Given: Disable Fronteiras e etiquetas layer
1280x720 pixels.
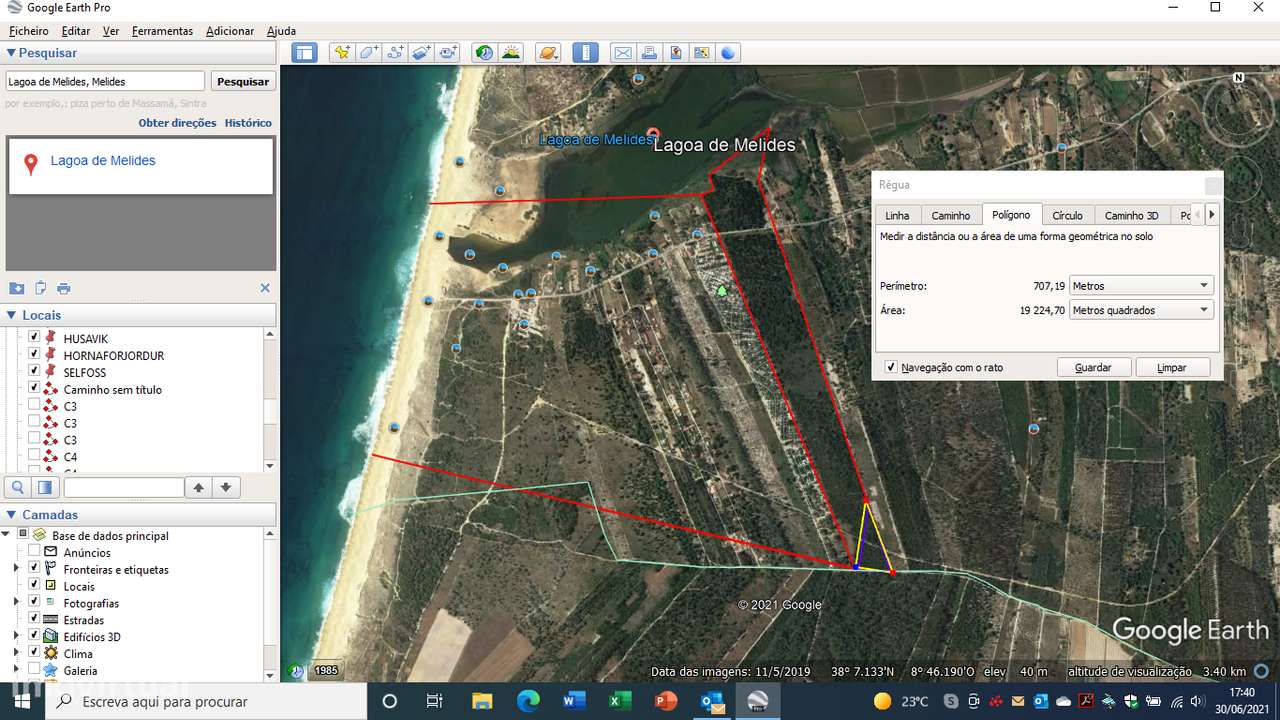Looking at the screenshot, I should (34, 569).
